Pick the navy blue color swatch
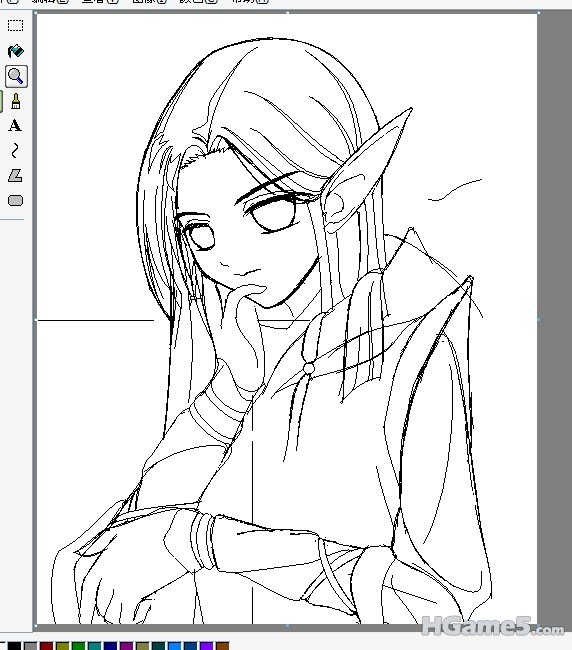The image size is (572, 650). (x=111, y=646)
